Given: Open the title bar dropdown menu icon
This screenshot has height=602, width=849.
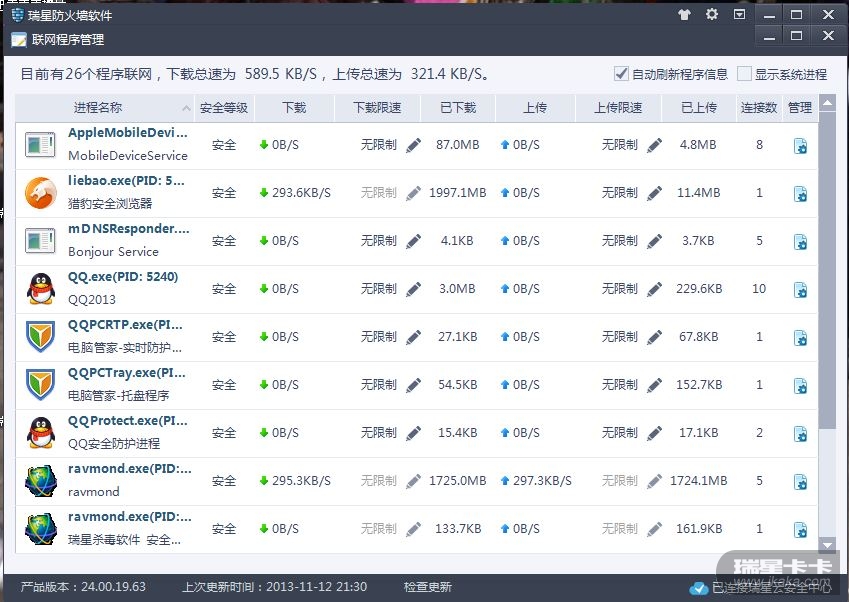Looking at the screenshot, I should click(739, 14).
